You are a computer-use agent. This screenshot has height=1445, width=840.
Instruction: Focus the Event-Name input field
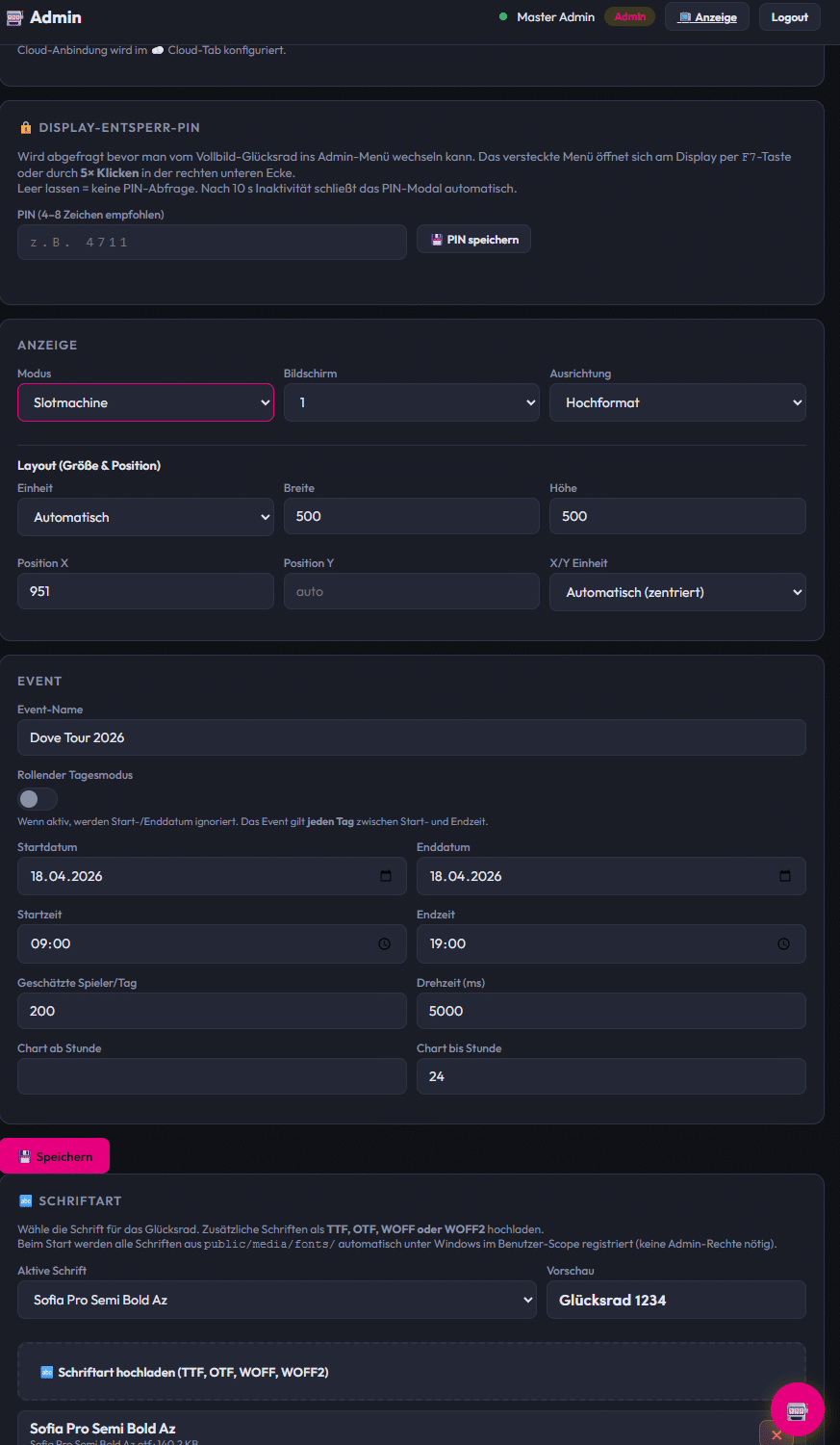pyautogui.click(x=412, y=737)
